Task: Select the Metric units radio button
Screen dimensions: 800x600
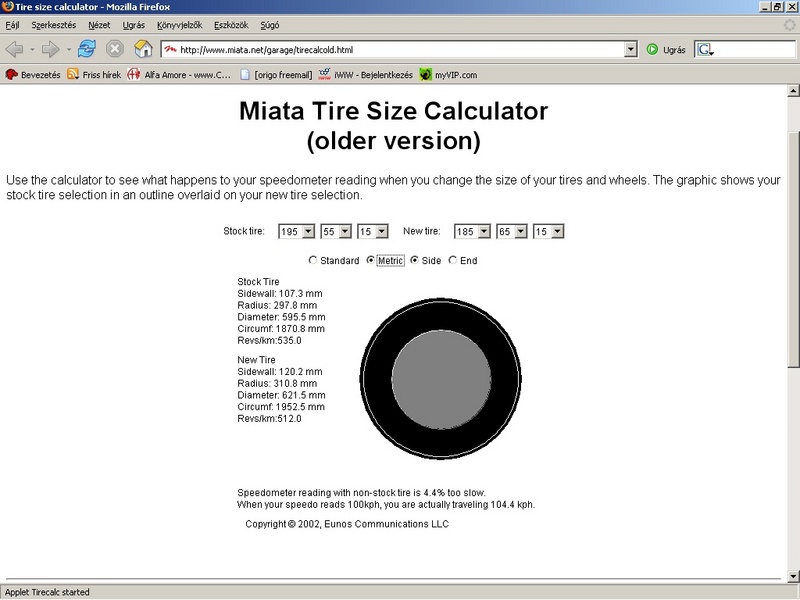Action: tap(370, 260)
